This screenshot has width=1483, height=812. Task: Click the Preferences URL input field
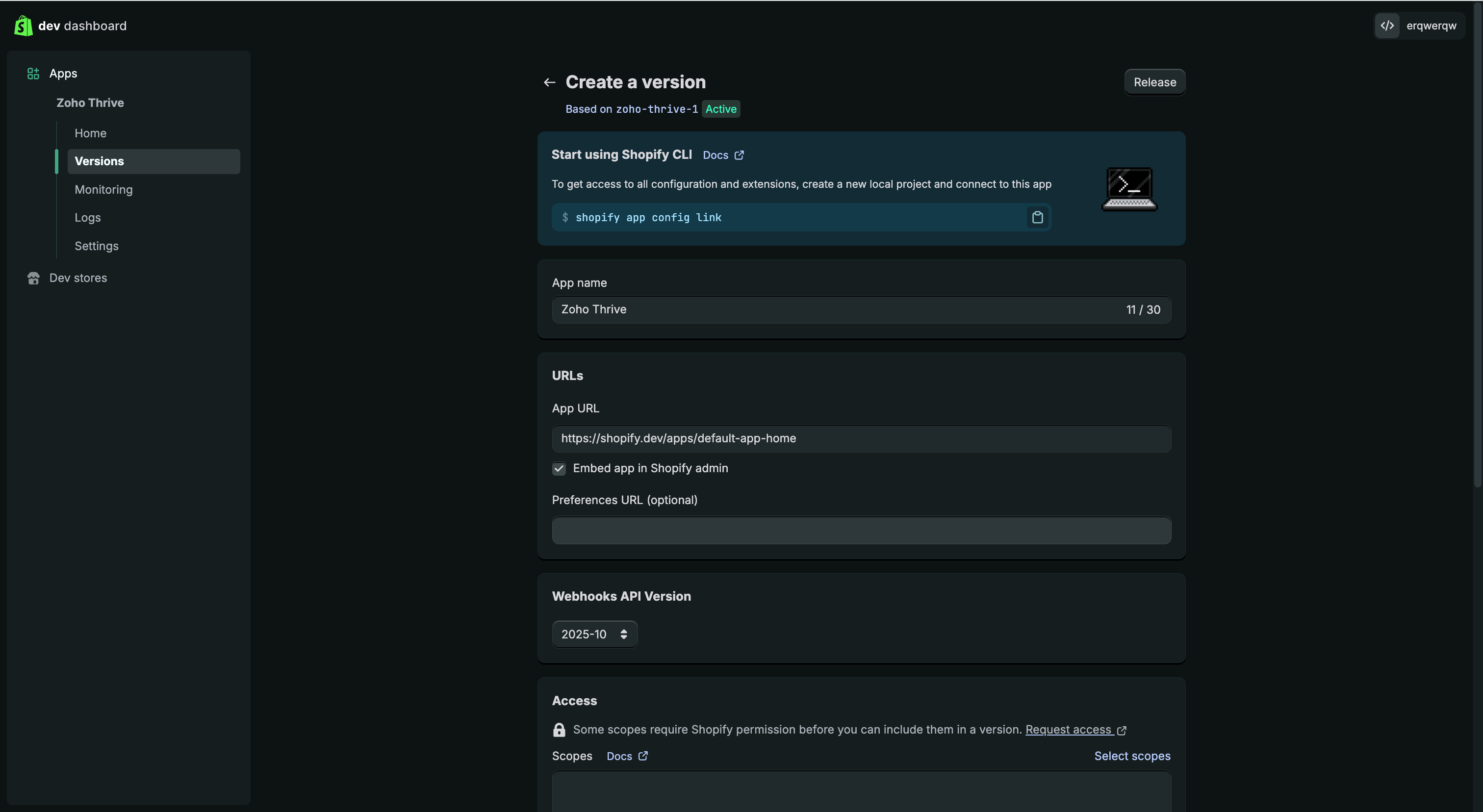pos(861,530)
